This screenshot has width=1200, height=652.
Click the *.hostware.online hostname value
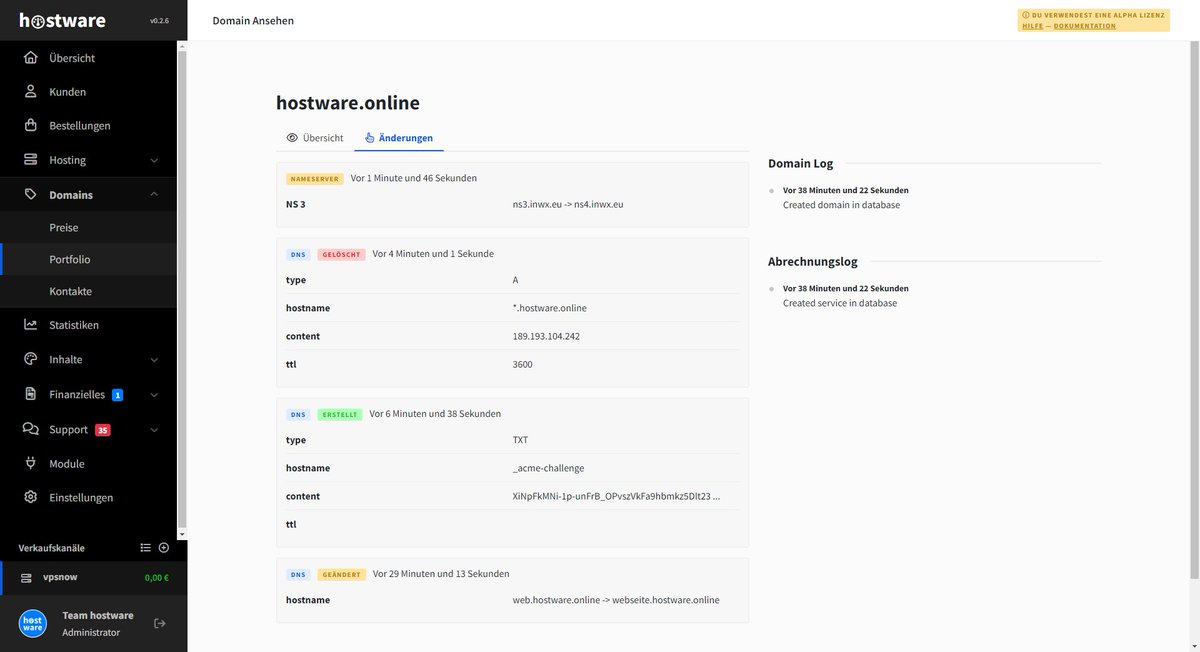(549, 308)
